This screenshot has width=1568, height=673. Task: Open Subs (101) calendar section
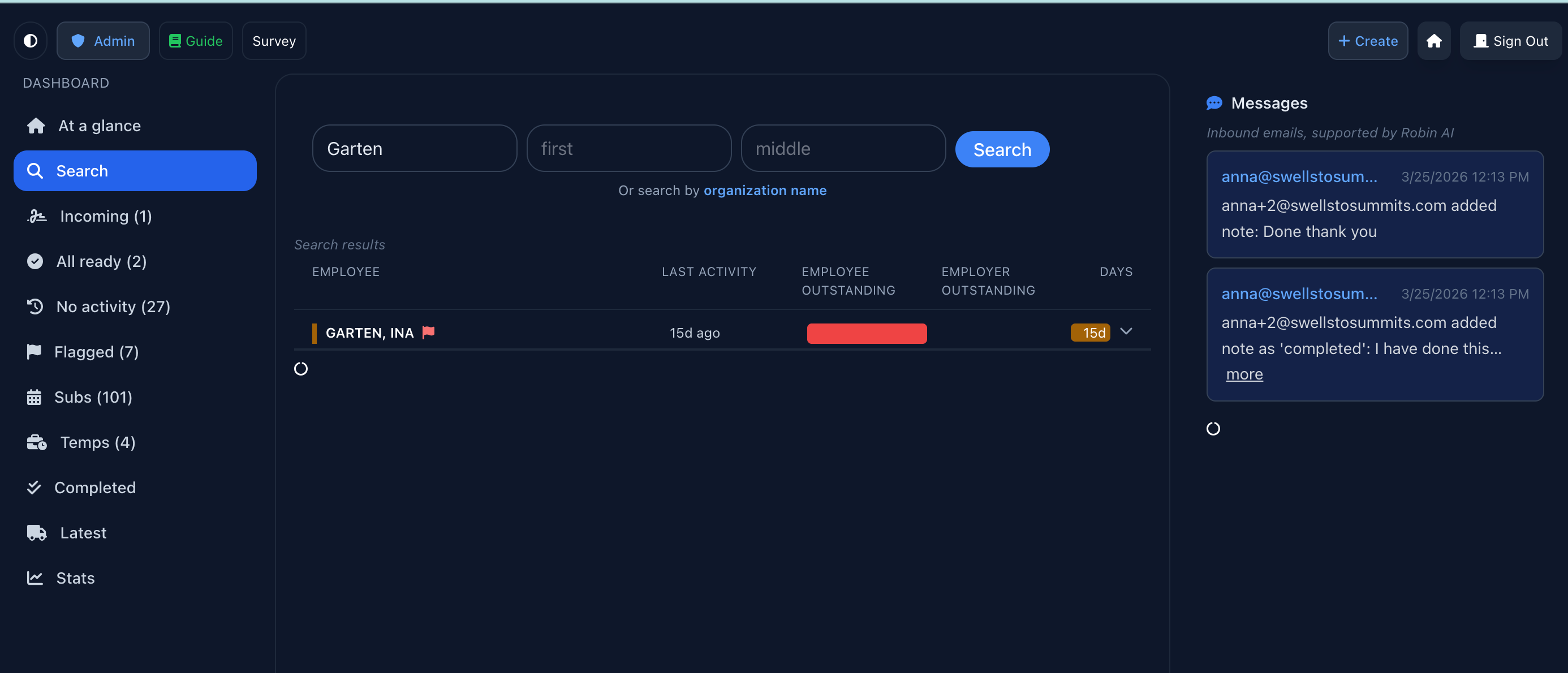pos(93,397)
